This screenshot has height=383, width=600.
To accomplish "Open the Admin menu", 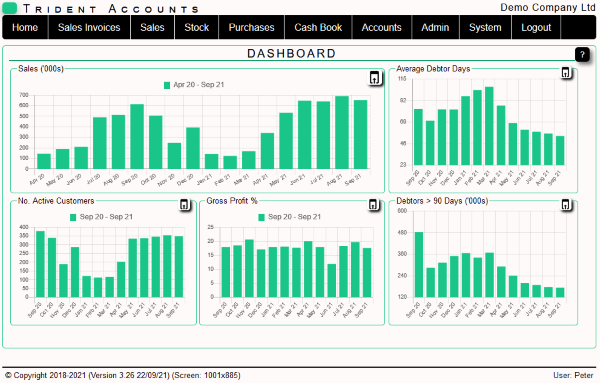I will [435, 28].
